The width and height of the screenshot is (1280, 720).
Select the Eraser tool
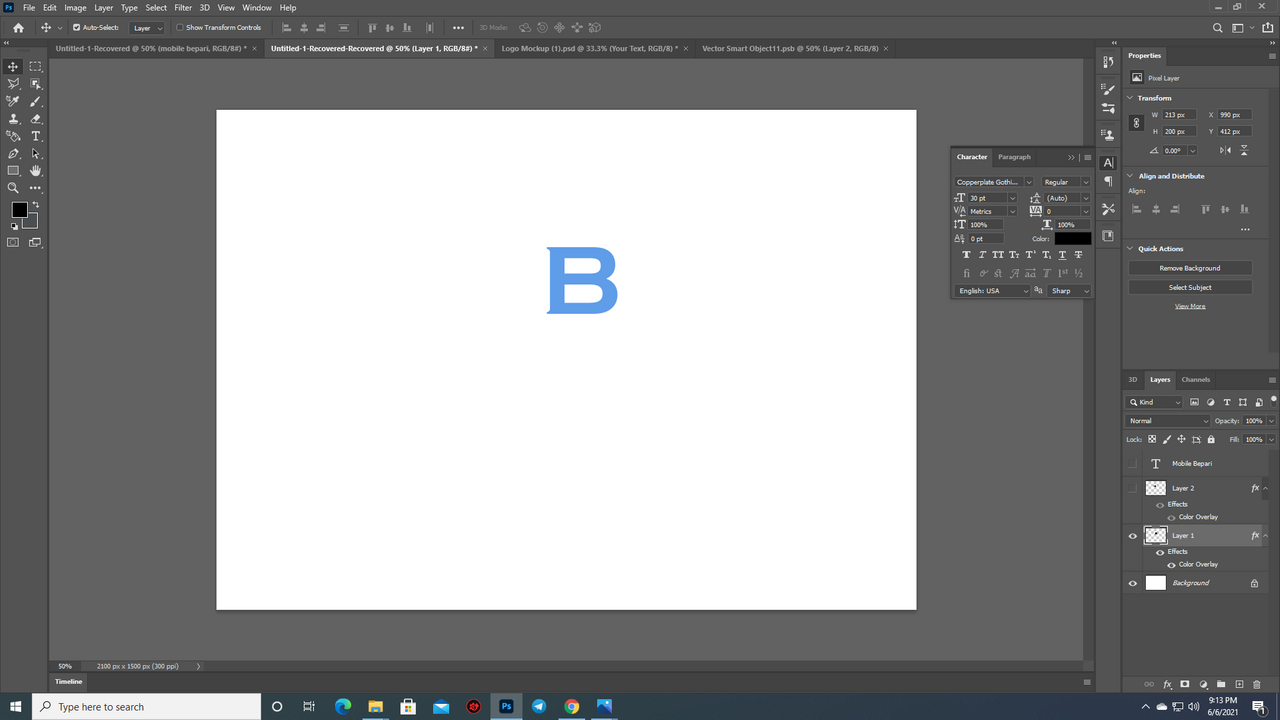(x=36, y=119)
